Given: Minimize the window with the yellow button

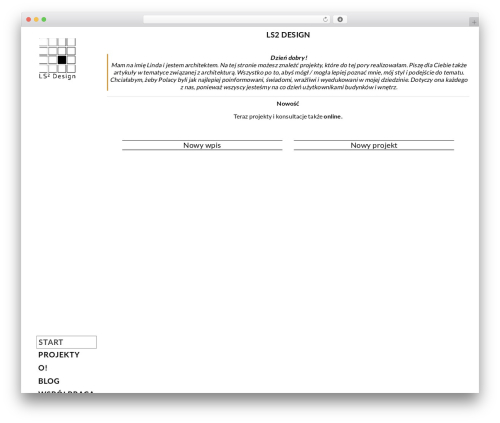Looking at the screenshot, I should pos(36,20).
